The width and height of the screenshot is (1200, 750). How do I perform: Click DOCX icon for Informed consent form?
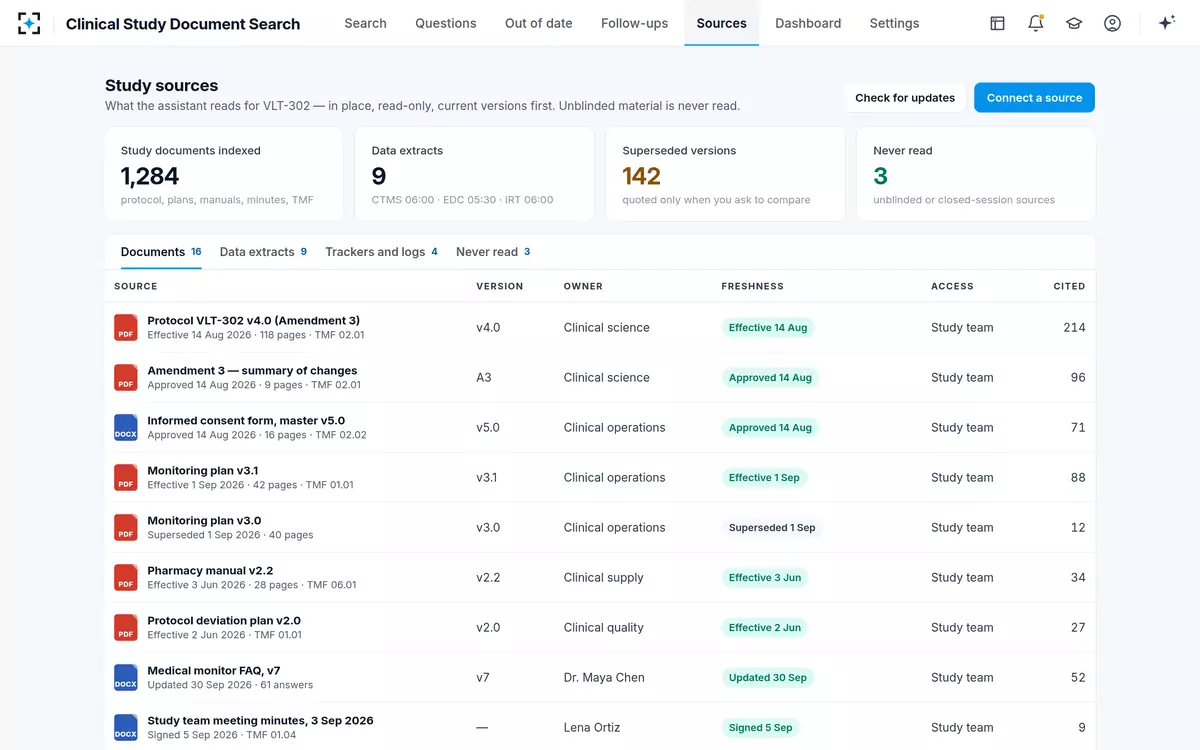[125, 428]
